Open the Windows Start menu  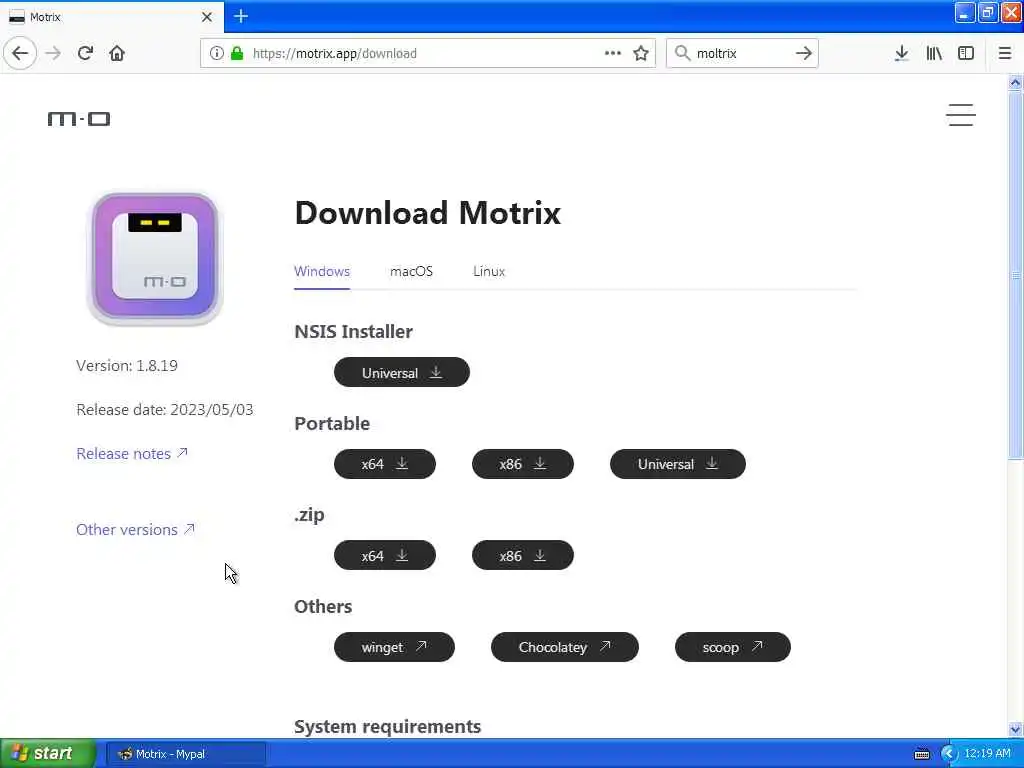tap(47, 754)
